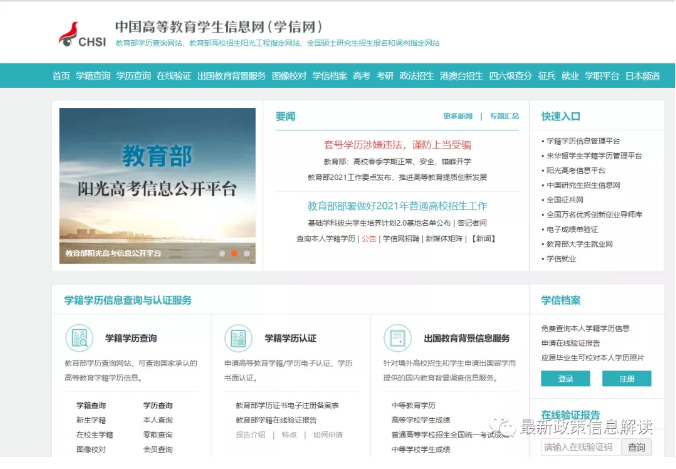The height and width of the screenshot is (469, 676).
Task: Open 新生学籍 link
Action: [91, 420]
